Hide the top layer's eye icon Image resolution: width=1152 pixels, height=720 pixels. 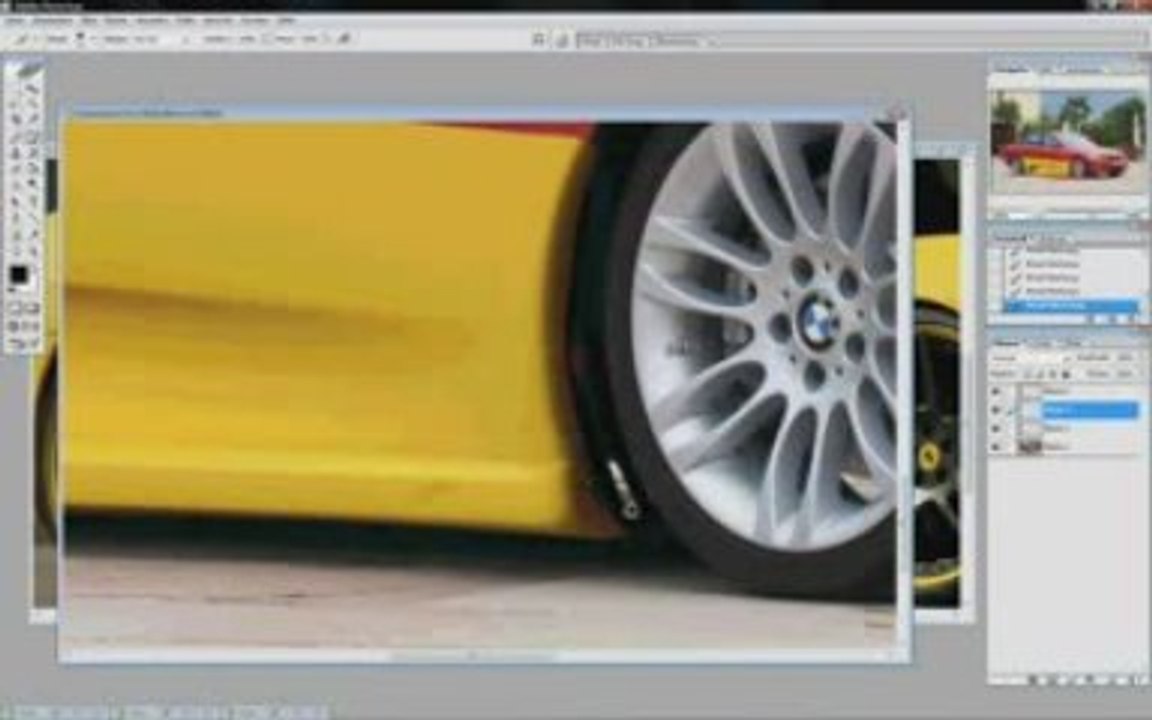click(997, 392)
